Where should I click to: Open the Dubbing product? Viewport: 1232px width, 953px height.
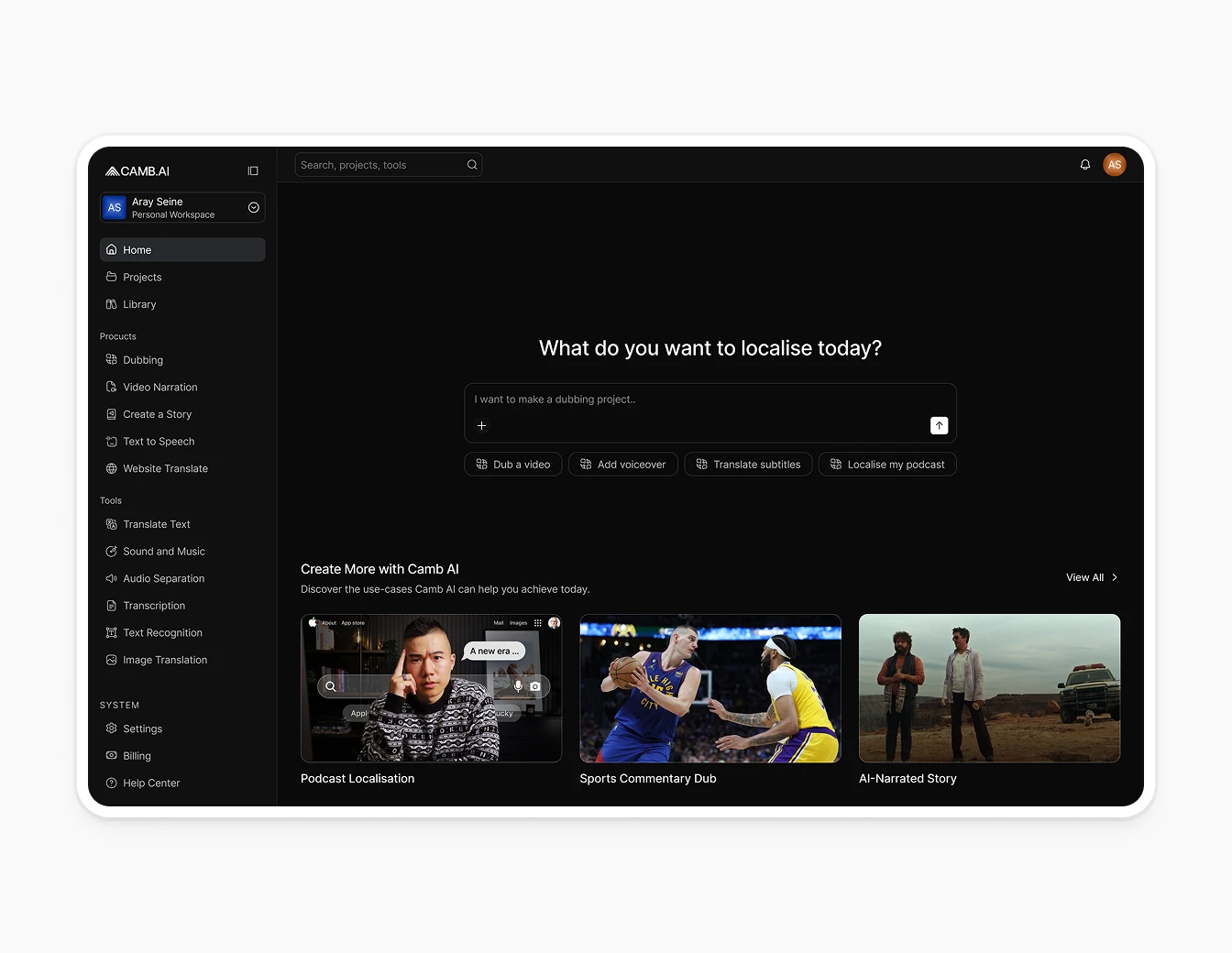143,359
